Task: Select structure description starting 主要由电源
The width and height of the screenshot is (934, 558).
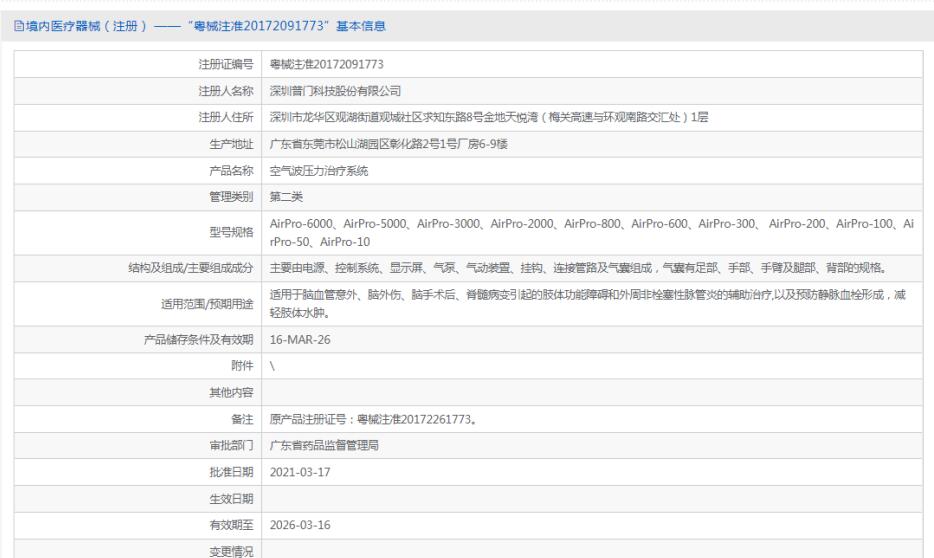Action: point(578,268)
